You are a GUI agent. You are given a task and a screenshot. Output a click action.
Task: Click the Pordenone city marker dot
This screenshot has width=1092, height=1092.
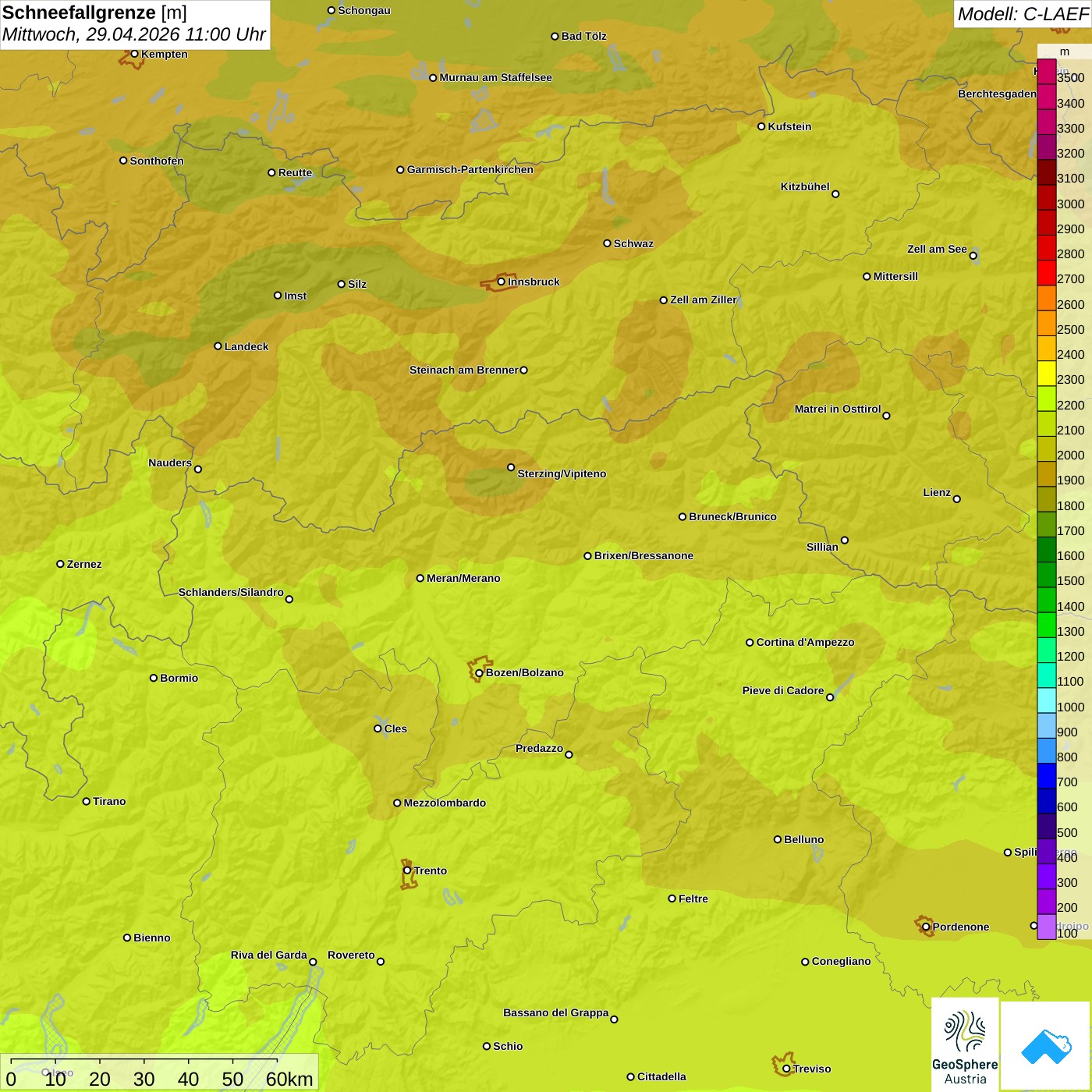click(x=926, y=927)
